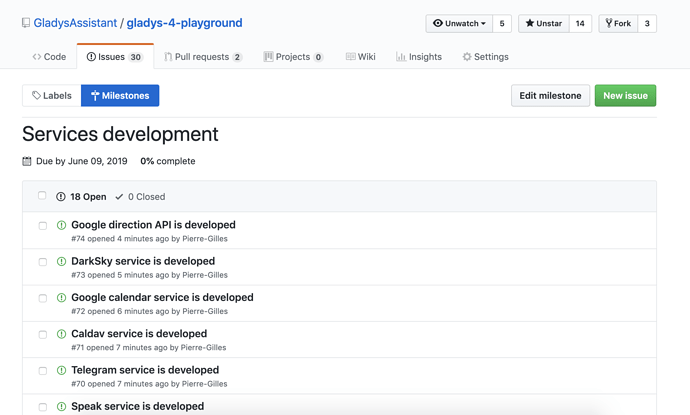Check the Google direction API issue checkbox
Screen dimensions: 690x415
point(43,226)
